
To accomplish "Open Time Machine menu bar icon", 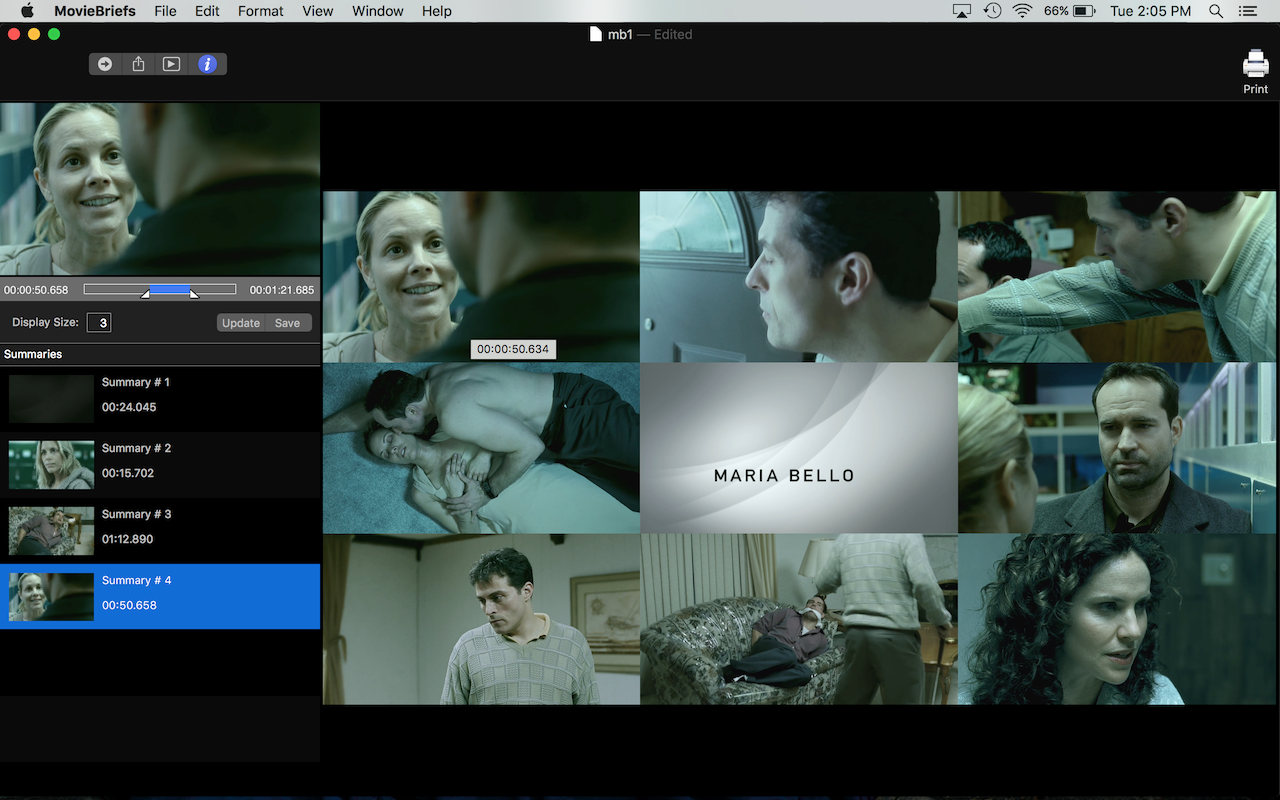I will [x=992, y=11].
